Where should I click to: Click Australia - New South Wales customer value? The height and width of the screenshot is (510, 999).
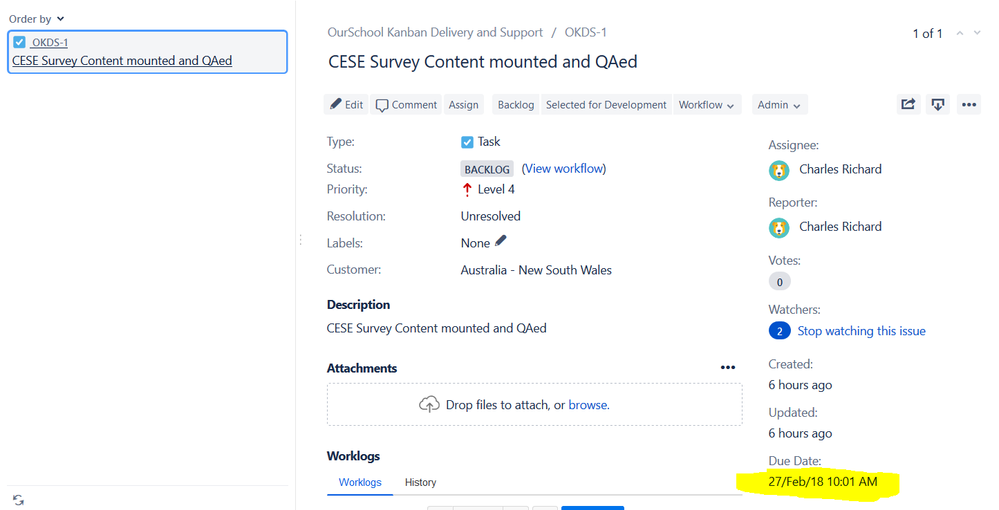536,270
